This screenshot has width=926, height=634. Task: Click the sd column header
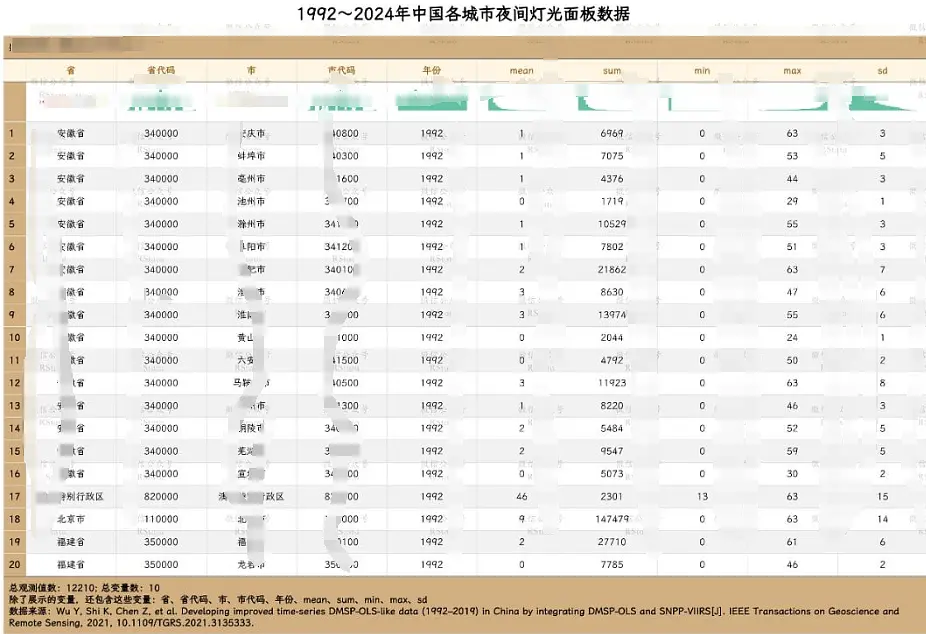click(x=882, y=71)
